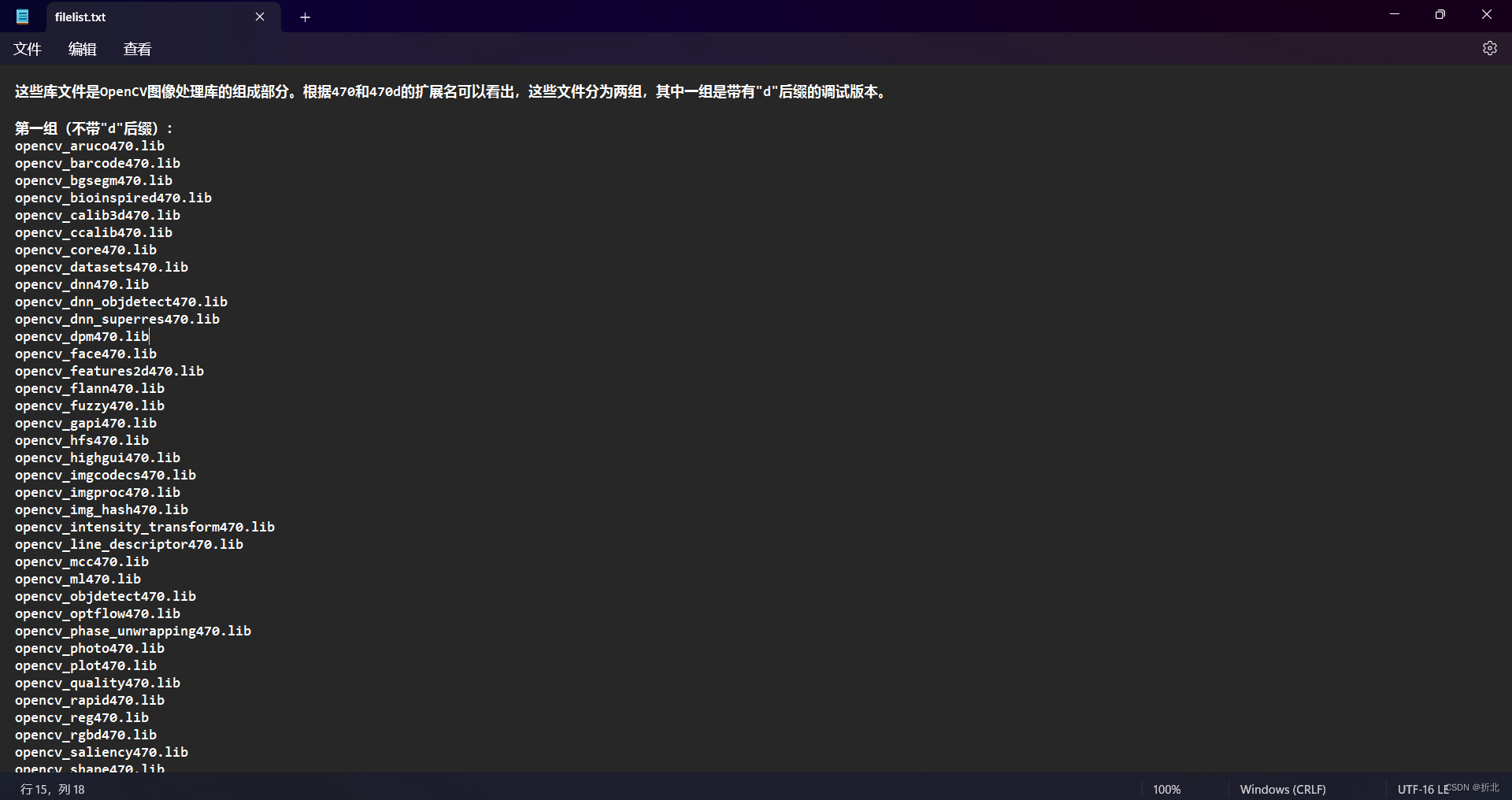Click on the line opencv_core470.lib
This screenshot has height=800, width=1512.
pos(86,250)
